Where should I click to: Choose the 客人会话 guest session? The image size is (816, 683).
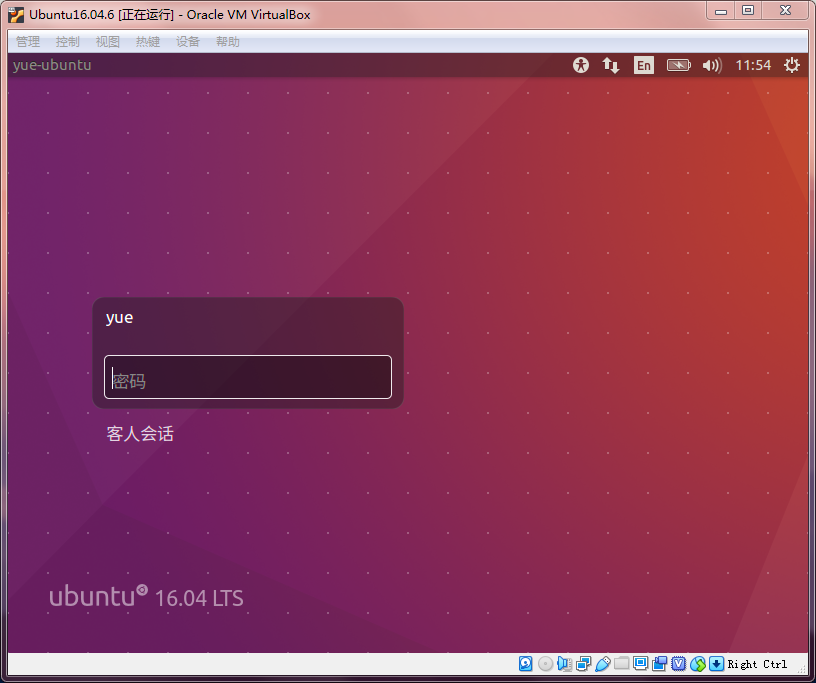coord(140,433)
